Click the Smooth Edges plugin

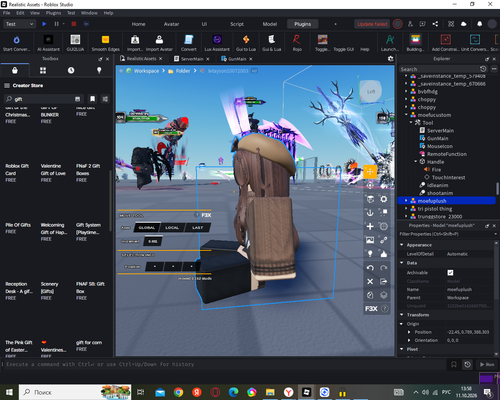(x=105, y=43)
